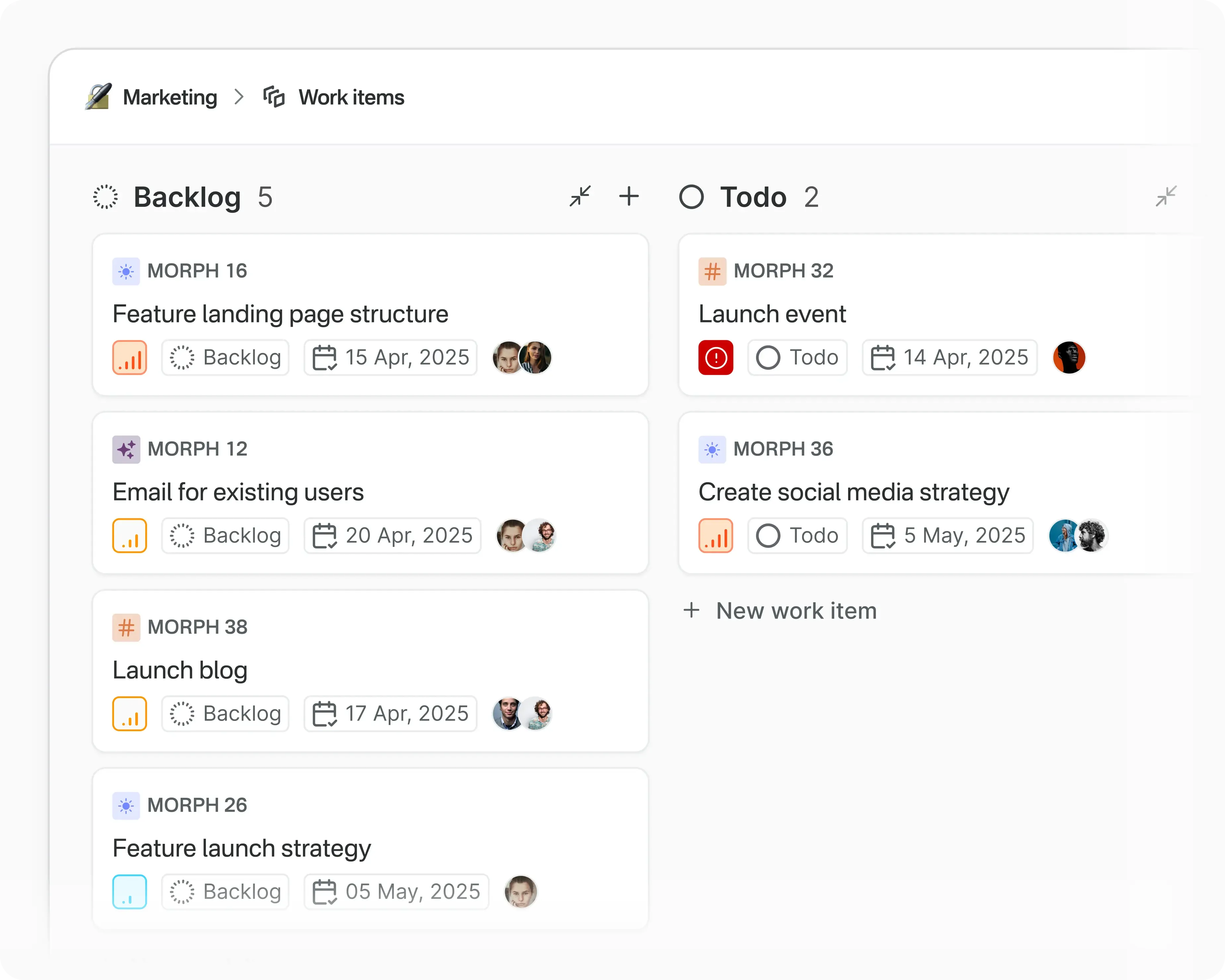1225x980 pixels.
Task: Click assignee avatars on Launch blog card
Action: point(522,714)
